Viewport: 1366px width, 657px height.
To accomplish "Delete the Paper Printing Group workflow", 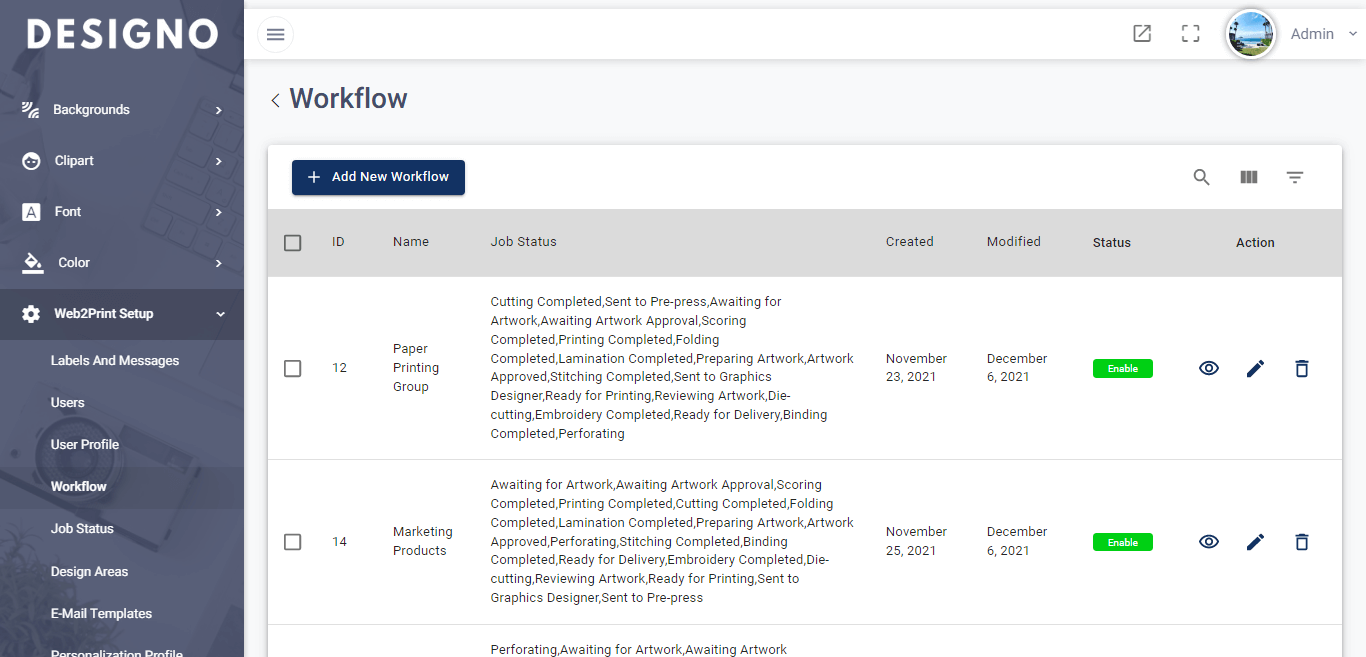I will pyautogui.click(x=1301, y=368).
